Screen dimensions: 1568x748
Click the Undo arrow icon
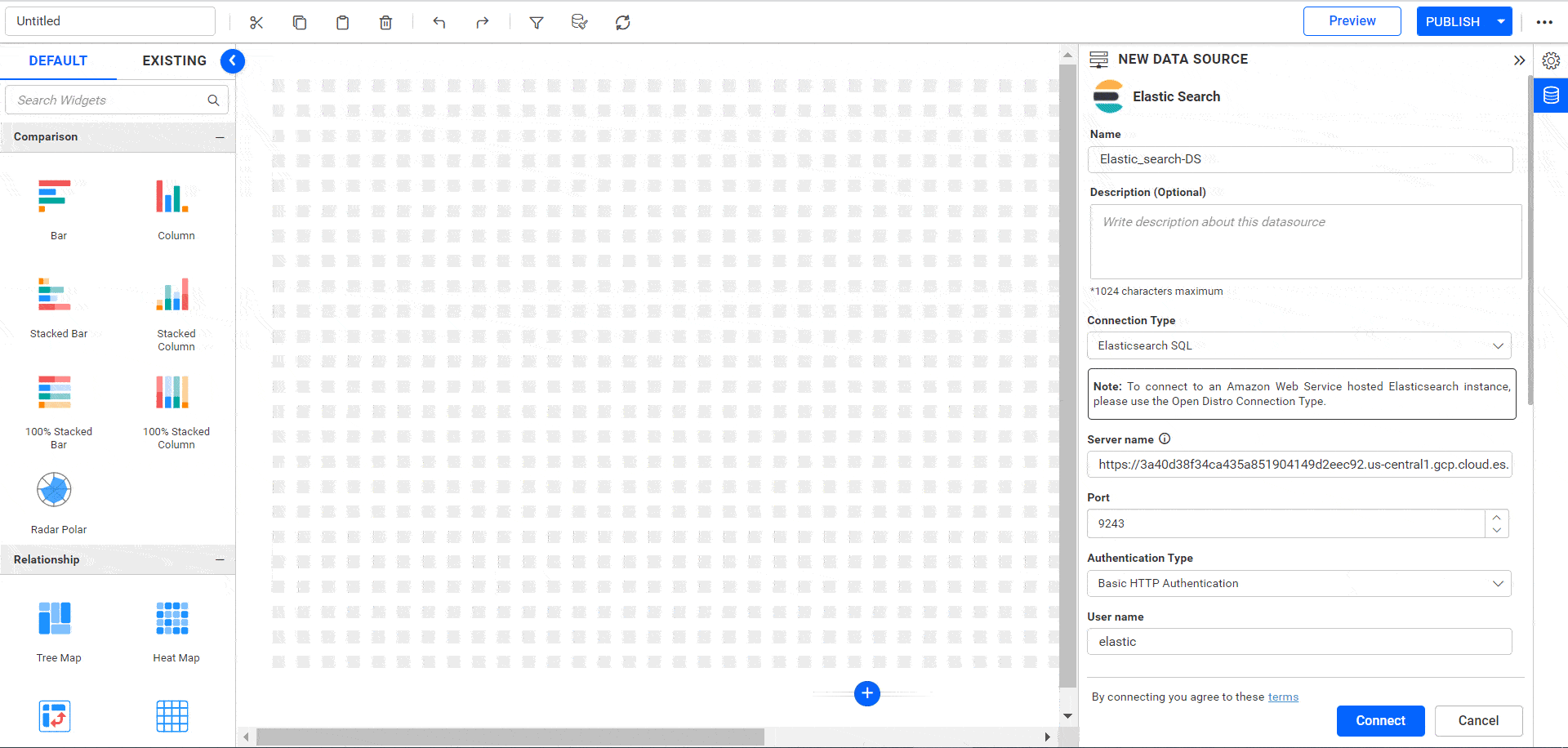[x=439, y=23]
